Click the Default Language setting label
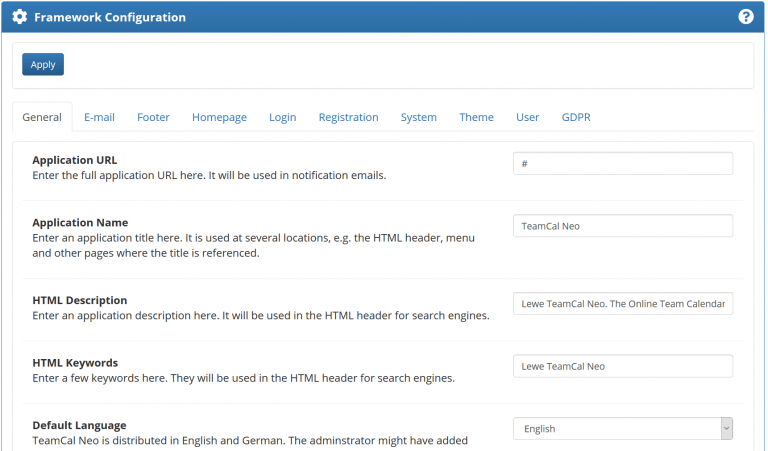Viewport: 768px width, 451px height. [79, 425]
